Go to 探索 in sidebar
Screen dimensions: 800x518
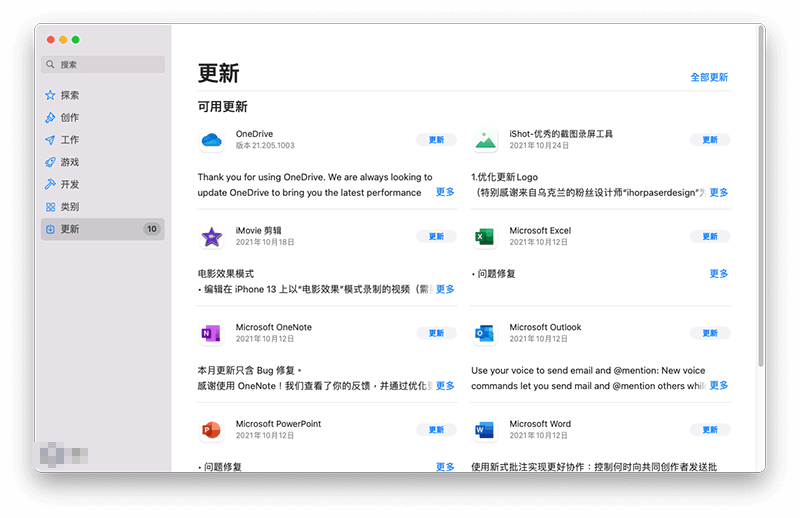click(x=69, y=96)
